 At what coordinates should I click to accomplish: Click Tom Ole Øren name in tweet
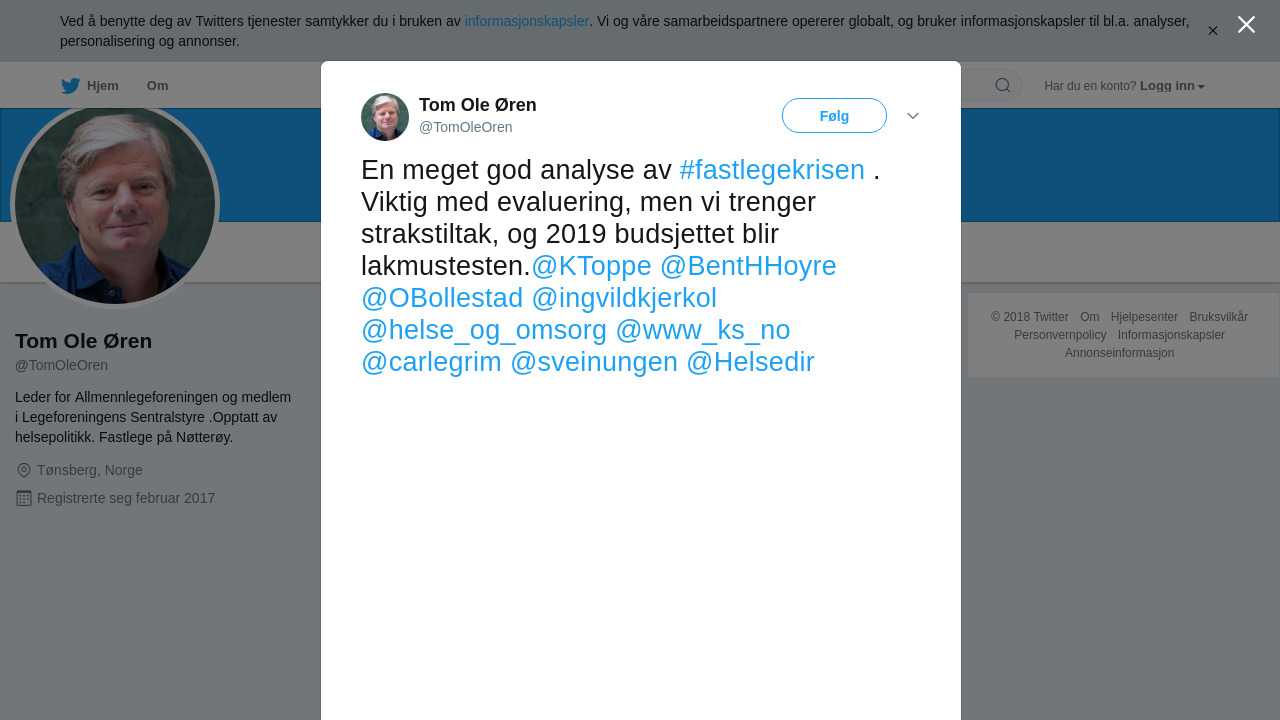tap(477, 105)
